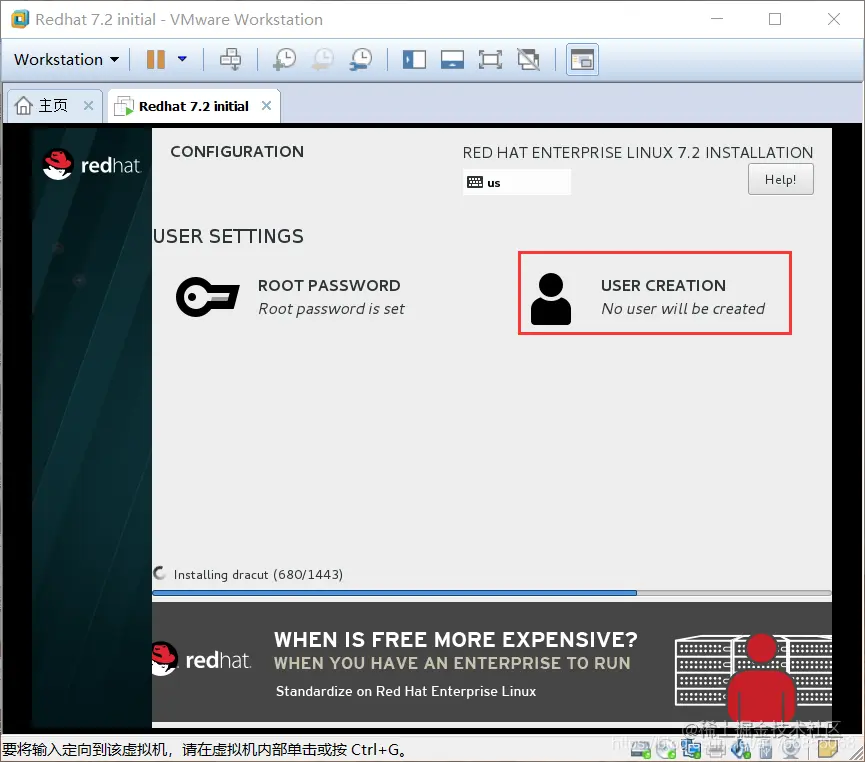Click the 'No user will be created' text

683,308
